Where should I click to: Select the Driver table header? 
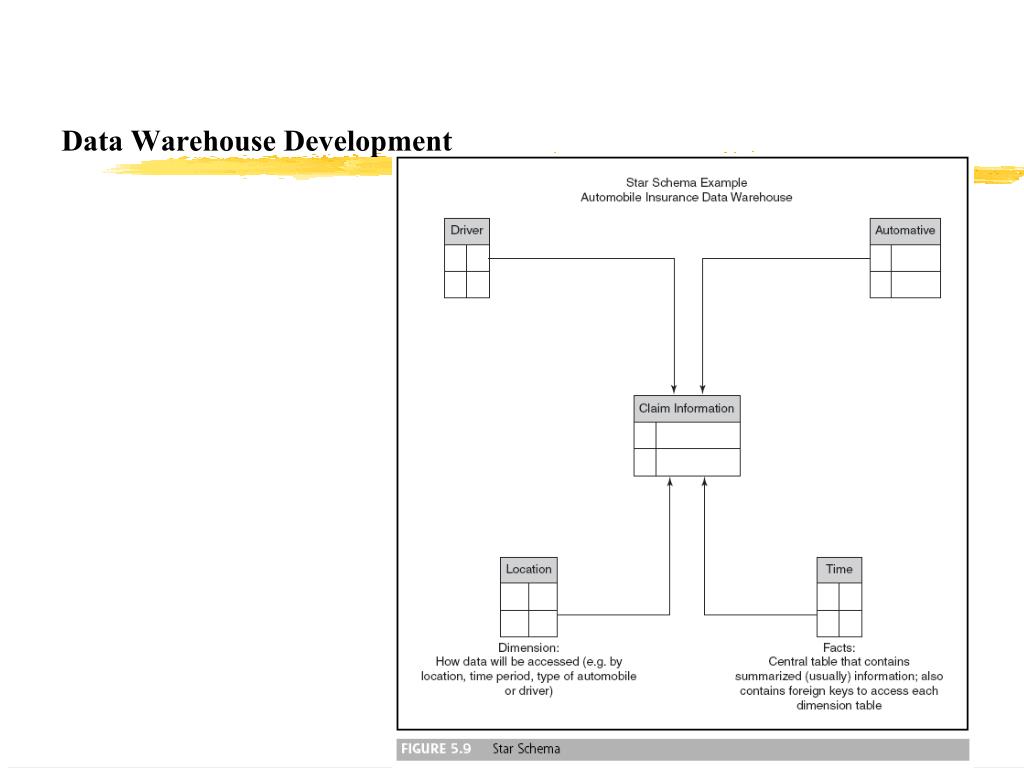[x=467, y=231]
